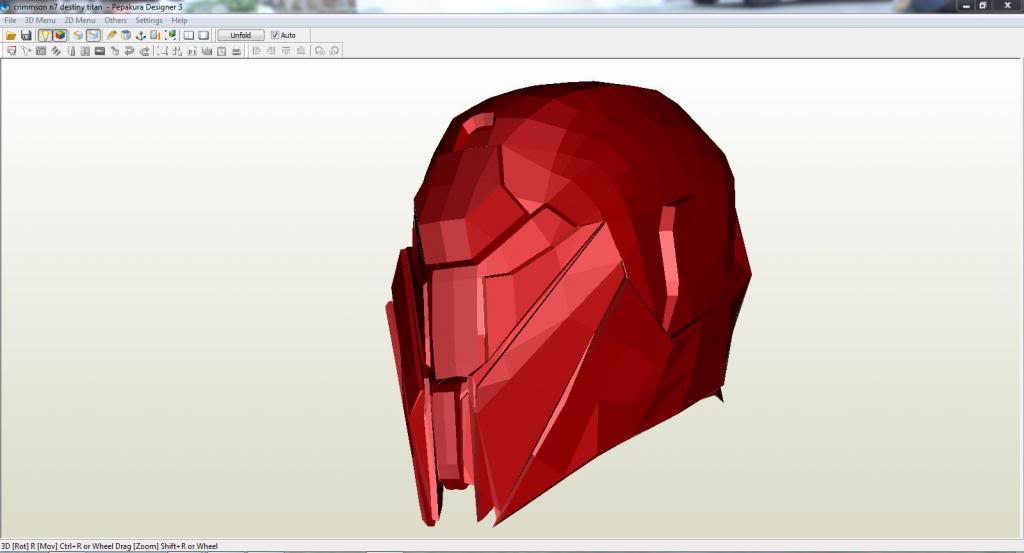
Task: Click the align-top icon in greyed group
Action: tap(286, 51)
